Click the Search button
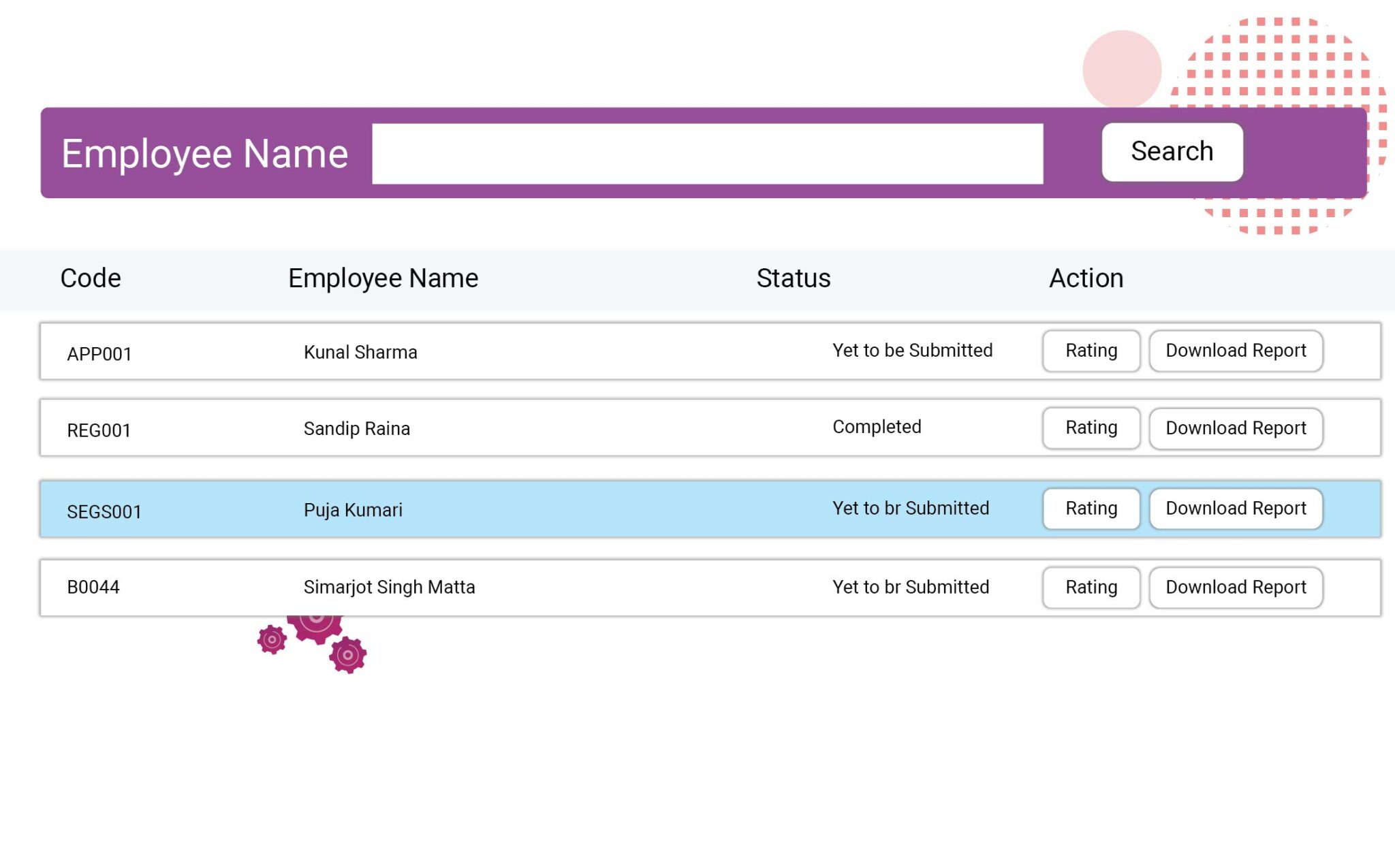The height and width of the screenshot is (868, 1395). coord(1172,152)
